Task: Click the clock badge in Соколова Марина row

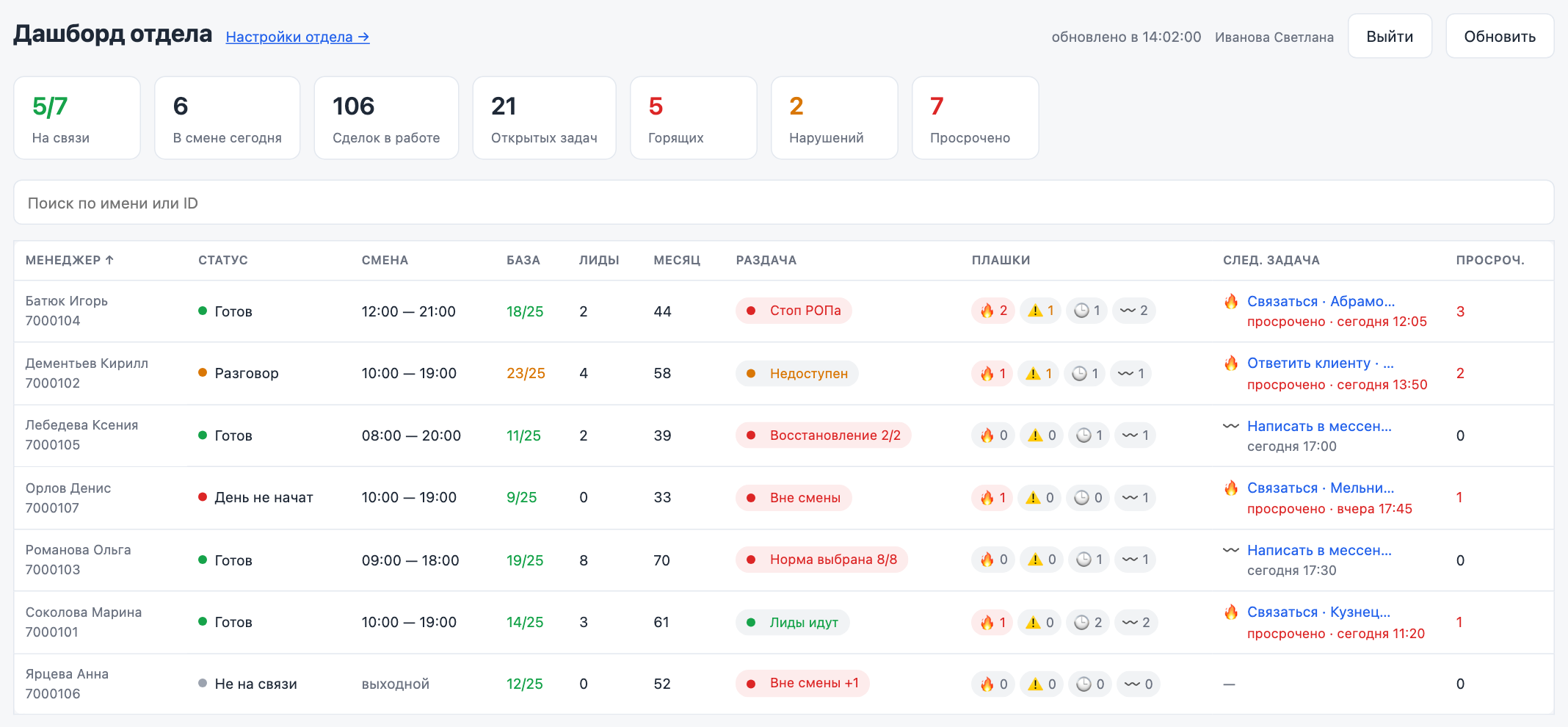Action: tap(1088, 623)
